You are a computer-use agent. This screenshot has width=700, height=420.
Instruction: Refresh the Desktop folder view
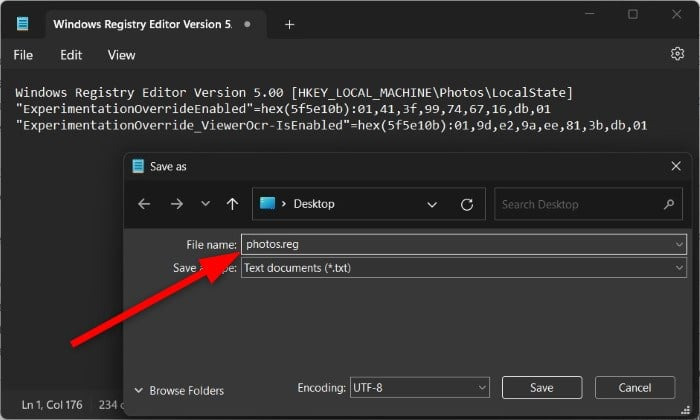467,204
